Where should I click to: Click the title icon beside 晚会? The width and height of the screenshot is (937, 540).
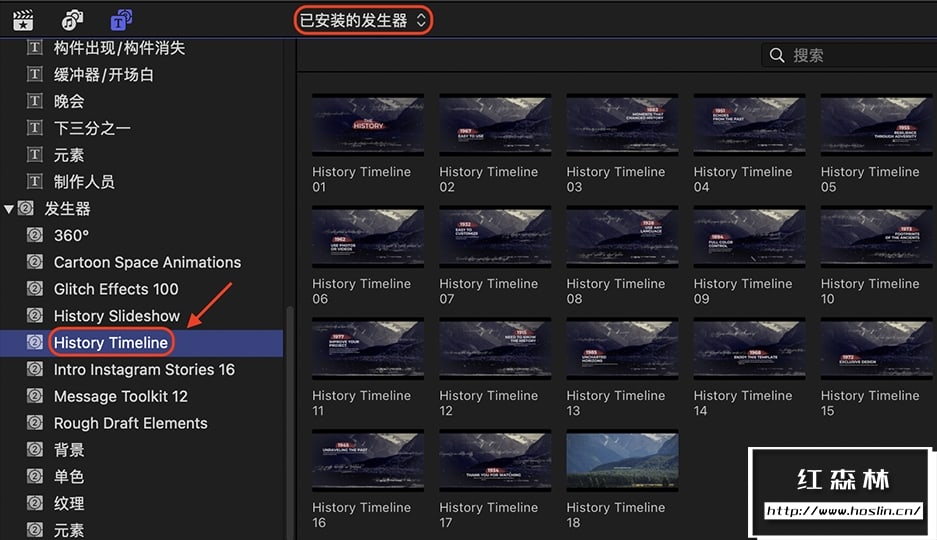35,101
